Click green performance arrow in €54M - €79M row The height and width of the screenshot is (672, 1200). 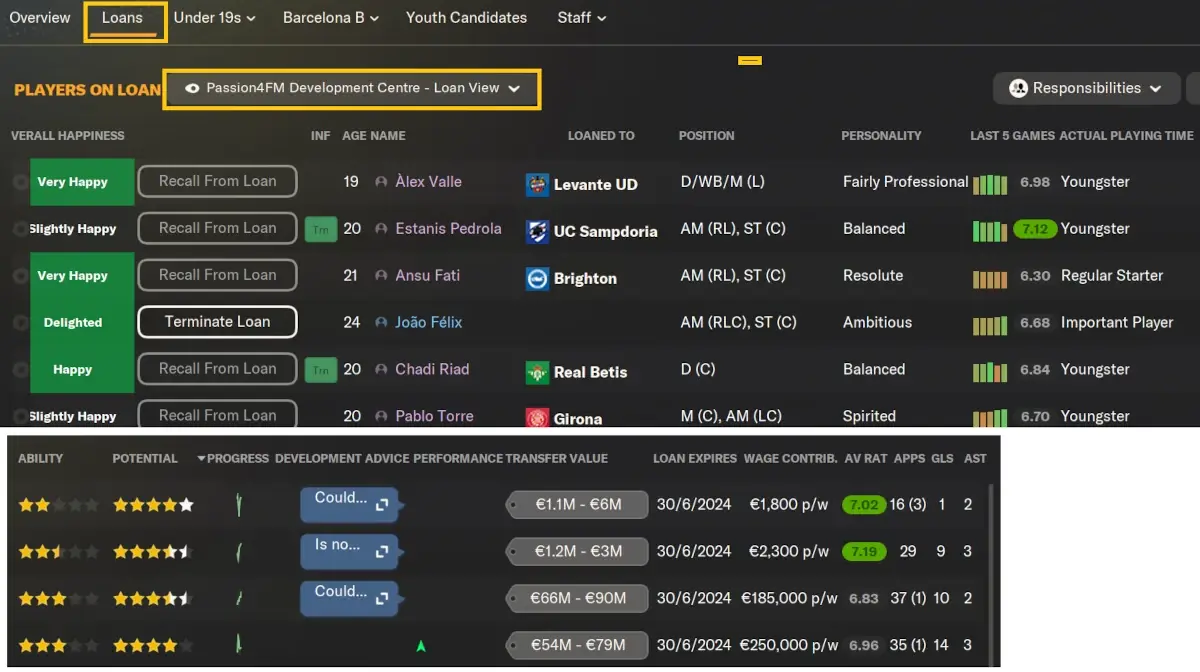[421, 646]
